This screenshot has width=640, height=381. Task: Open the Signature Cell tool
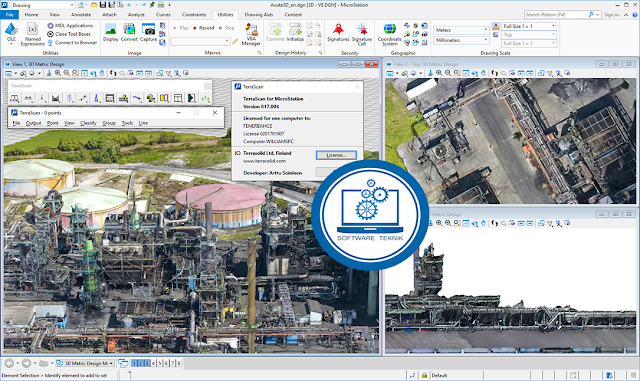(362, 34)
